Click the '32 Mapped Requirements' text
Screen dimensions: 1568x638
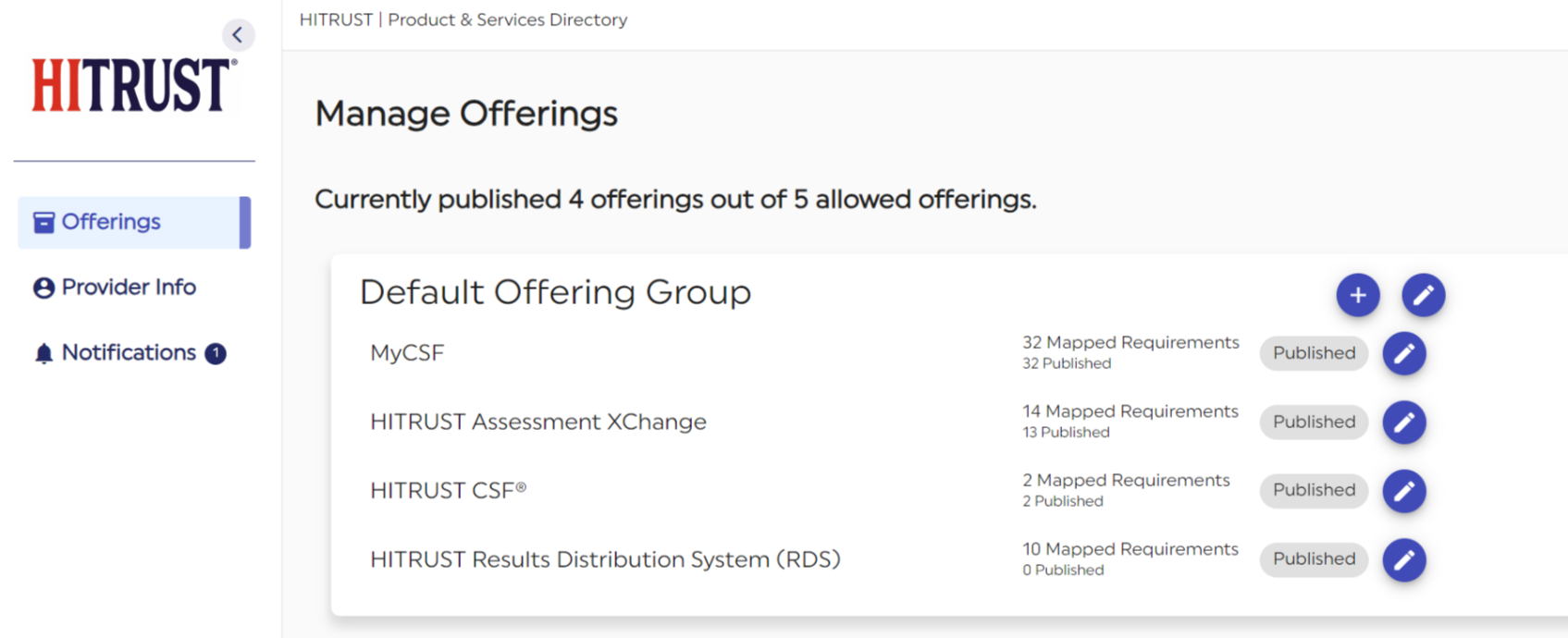(1130, 342)
